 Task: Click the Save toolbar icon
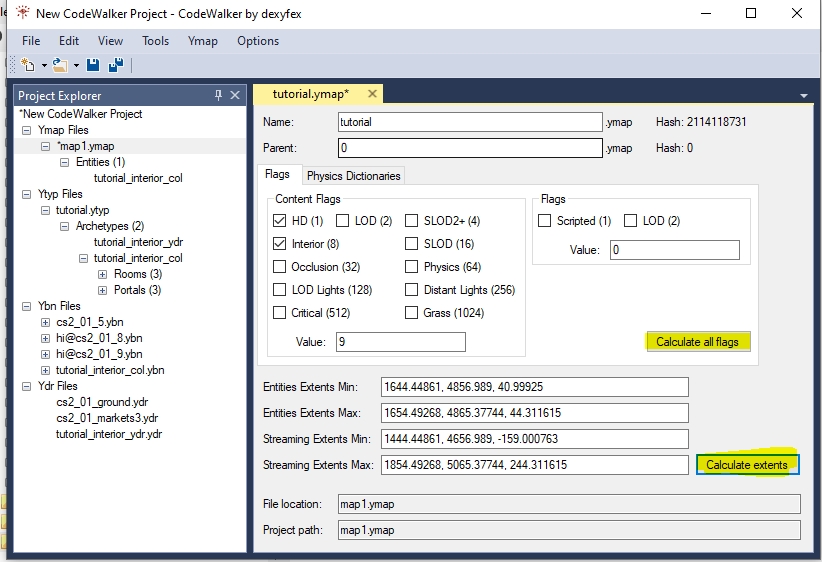(93, 66)
